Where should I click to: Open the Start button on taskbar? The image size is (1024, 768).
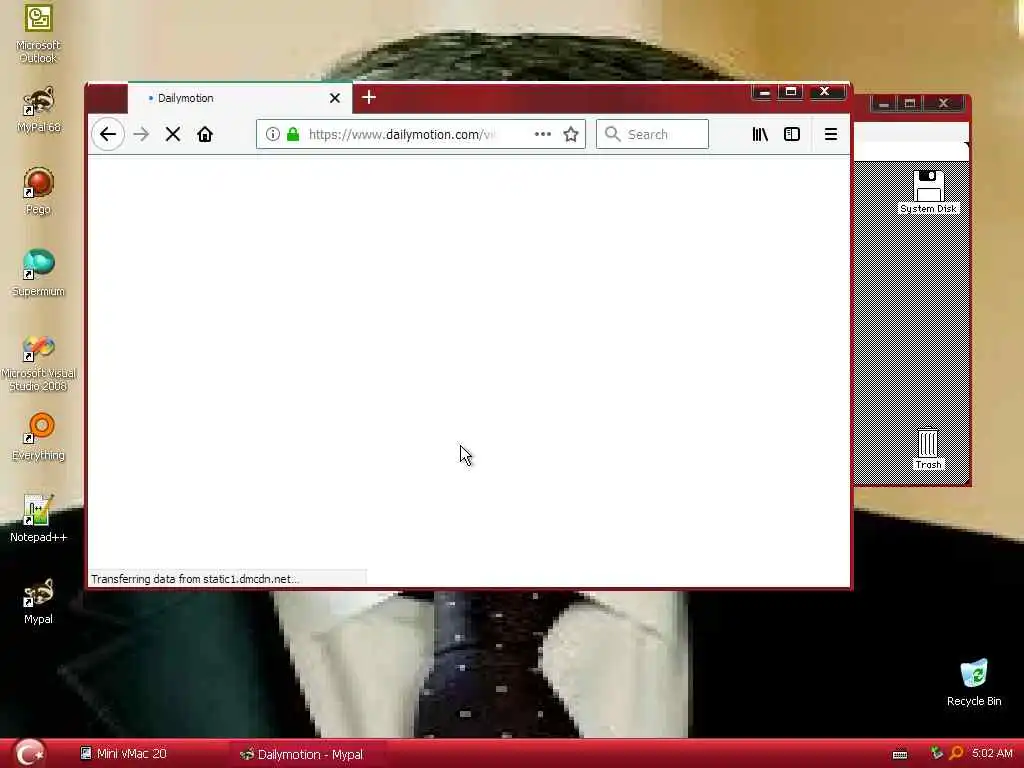29,753
